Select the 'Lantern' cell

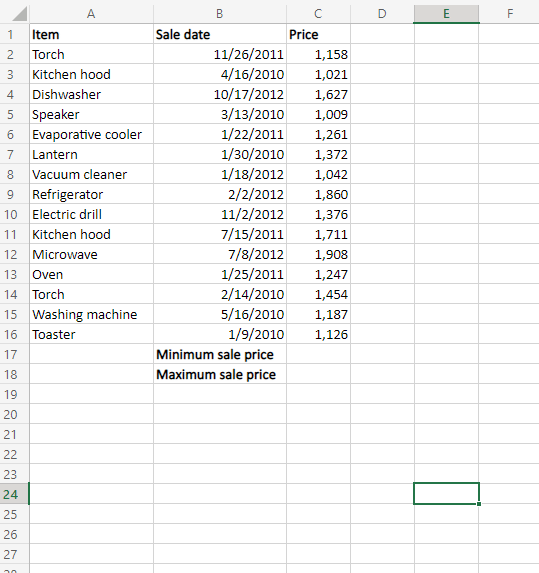tap(91, 154)
